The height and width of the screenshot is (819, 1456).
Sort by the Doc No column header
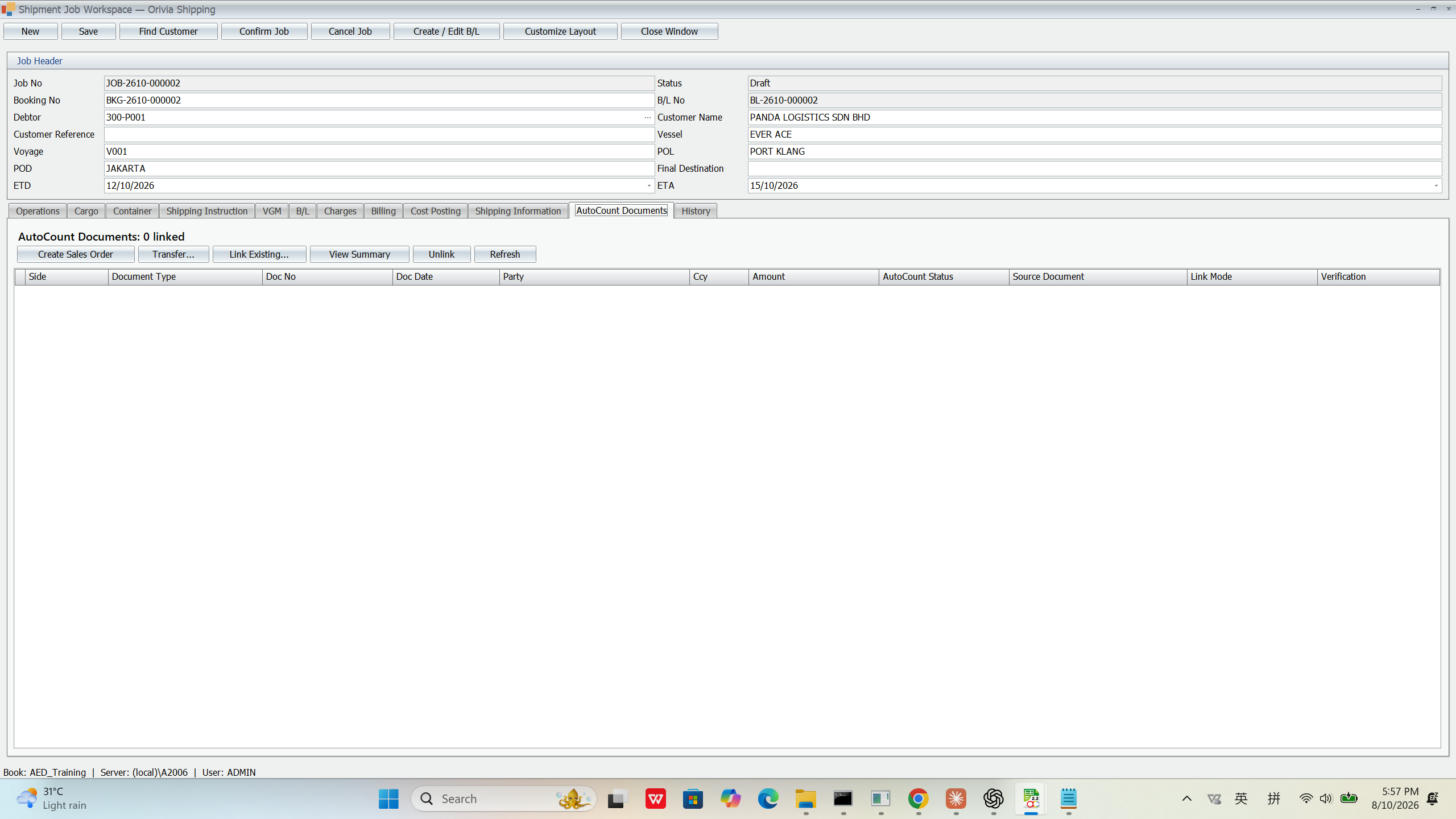327,277
